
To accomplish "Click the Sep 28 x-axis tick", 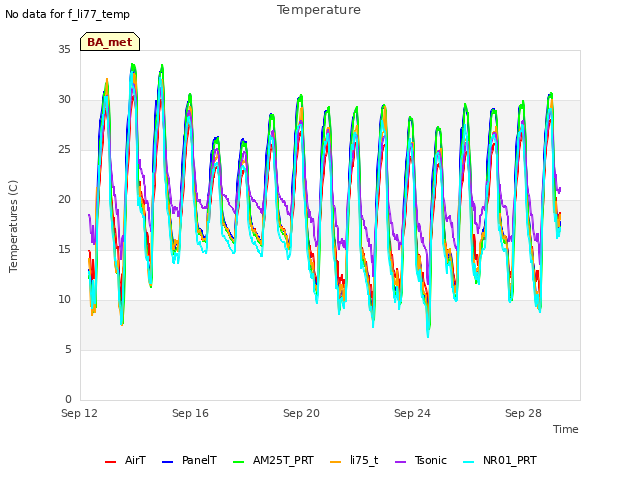I will pos(523,413).
